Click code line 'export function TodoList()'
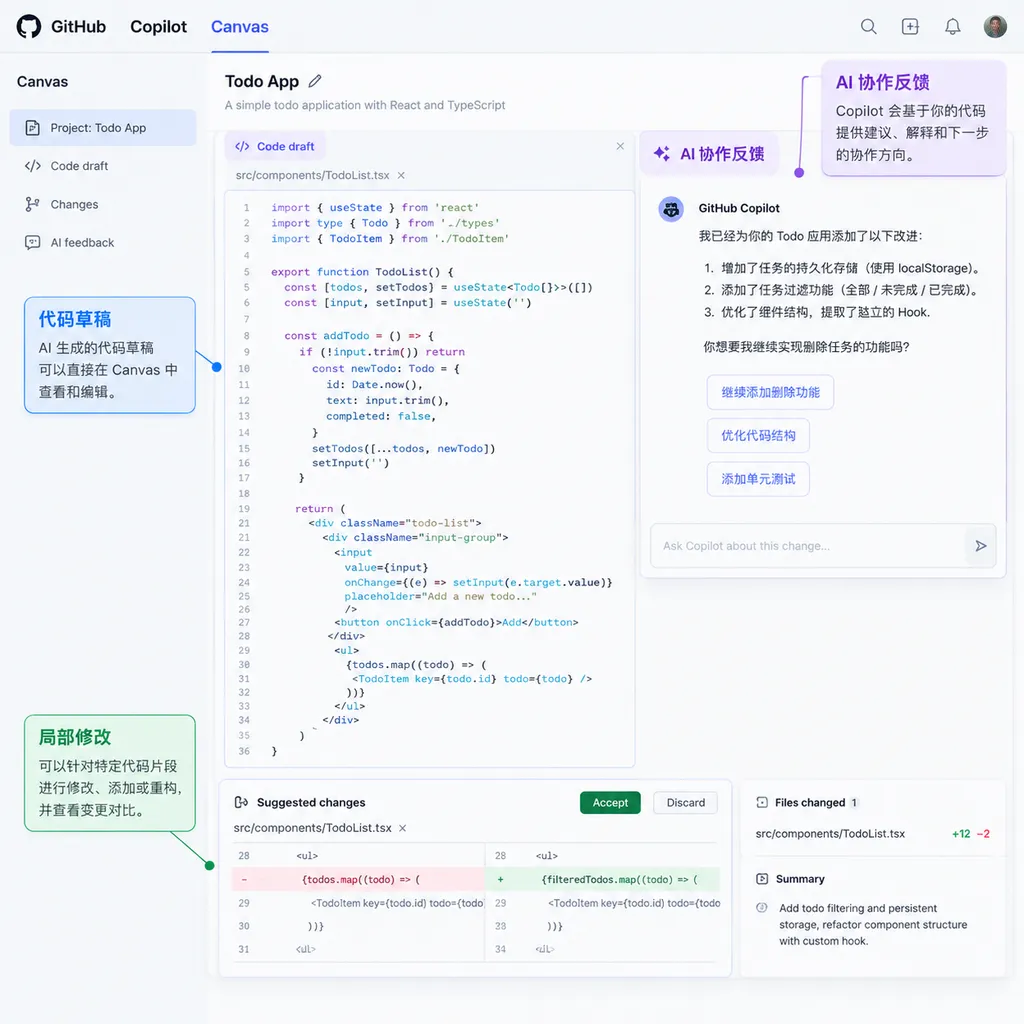Screen dimensions: 1024x1024 362,272
